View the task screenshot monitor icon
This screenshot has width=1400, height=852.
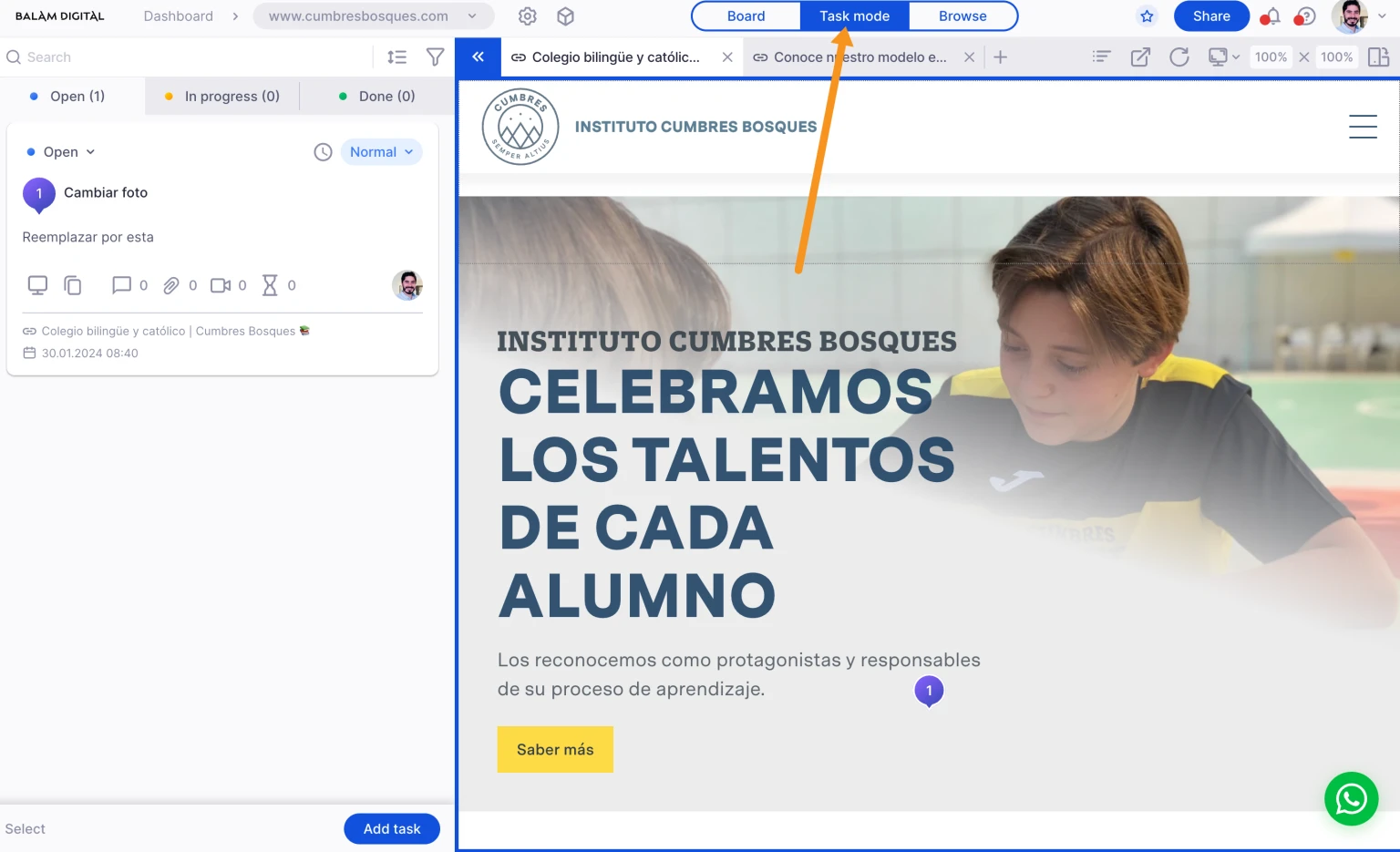point(37,285)
